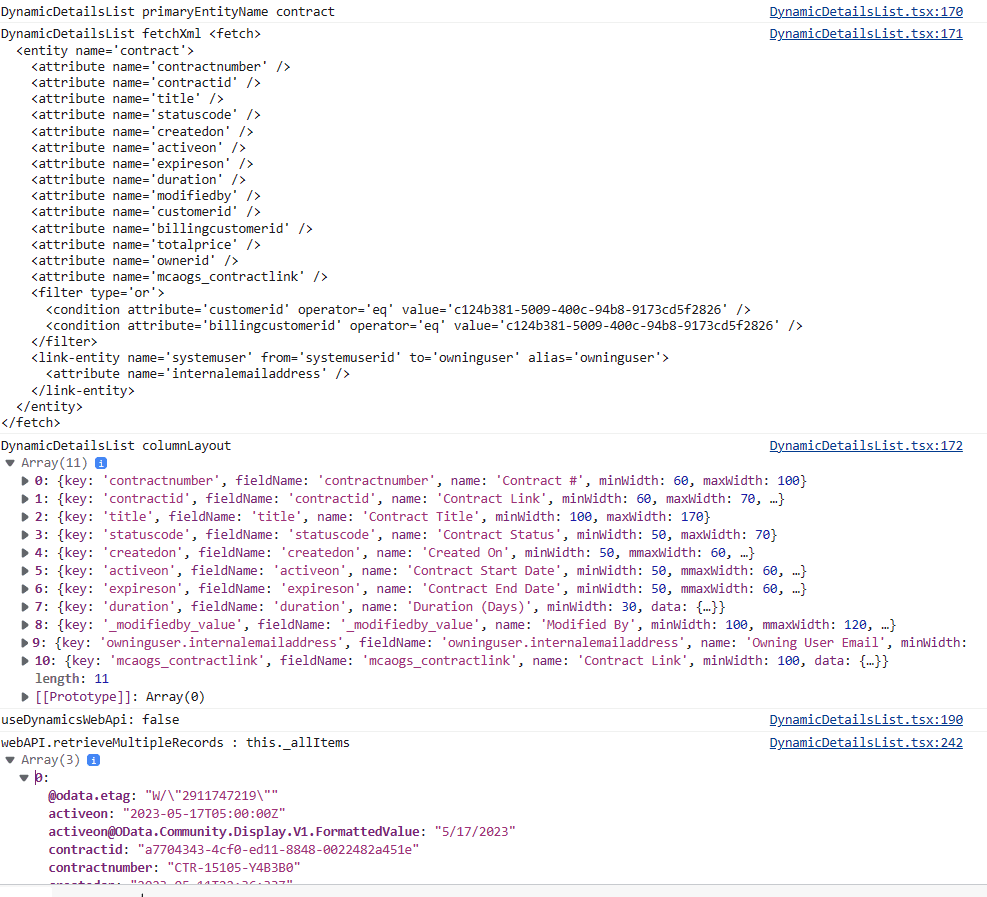The image size is (987, 897).
Task: Click the condition attribute='customerid' line
Action: coord(398,310)
